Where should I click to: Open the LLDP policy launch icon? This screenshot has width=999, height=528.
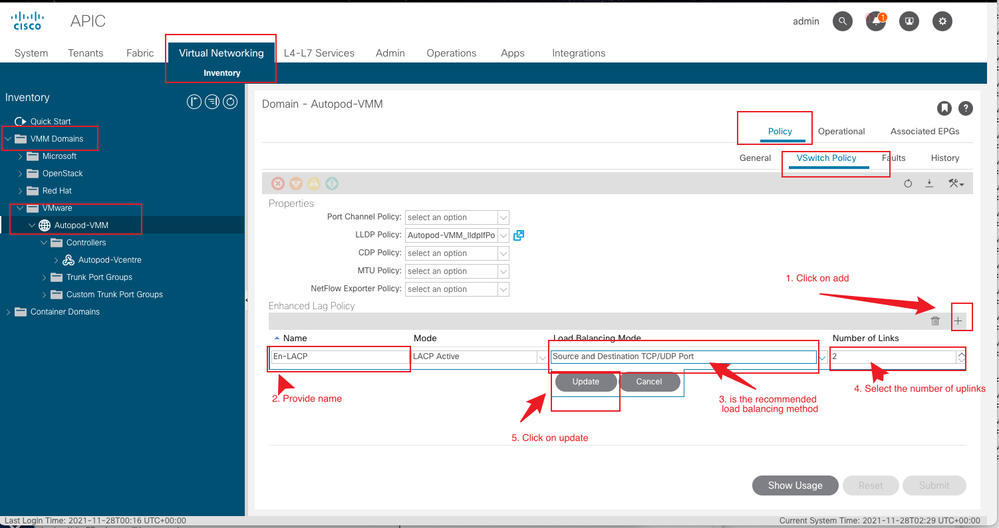519,235
